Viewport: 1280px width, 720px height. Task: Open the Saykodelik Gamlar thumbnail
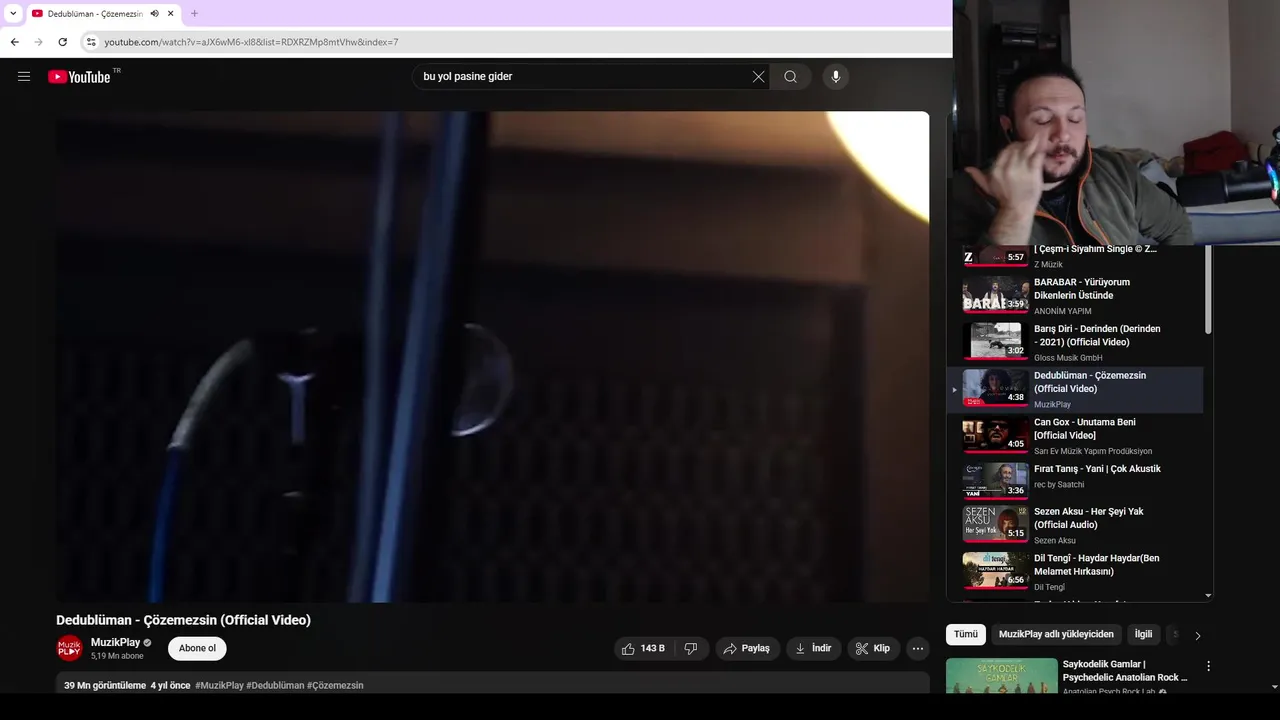[1001, 676]
